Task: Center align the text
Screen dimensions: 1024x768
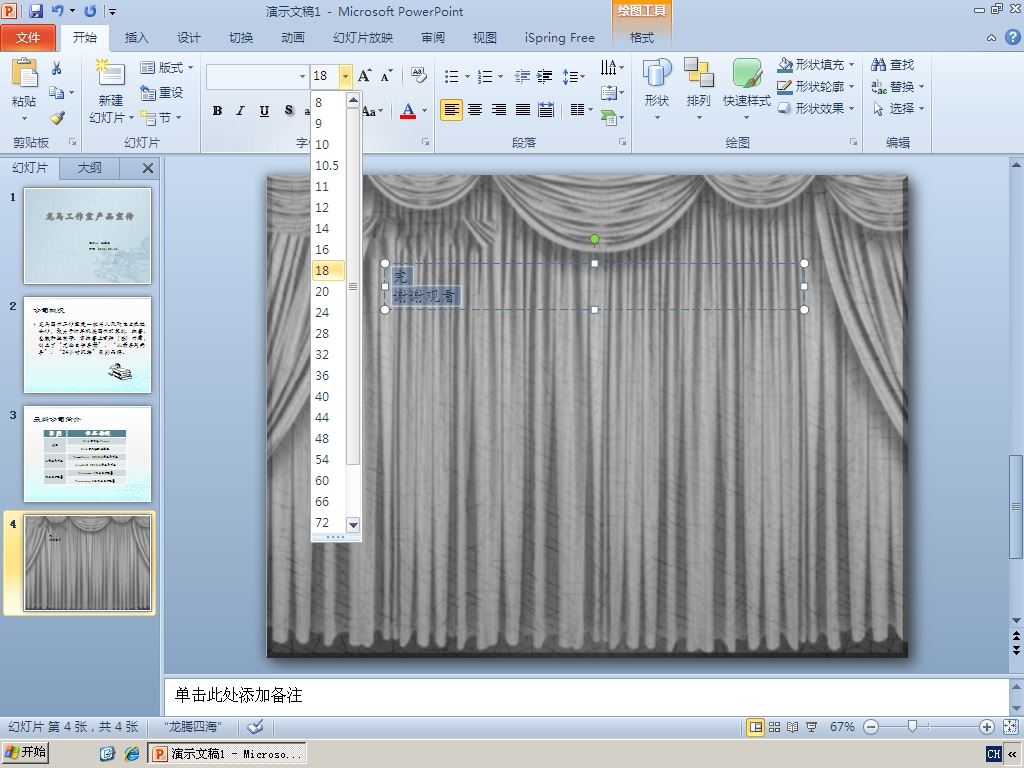Action: tap(475, 110)
